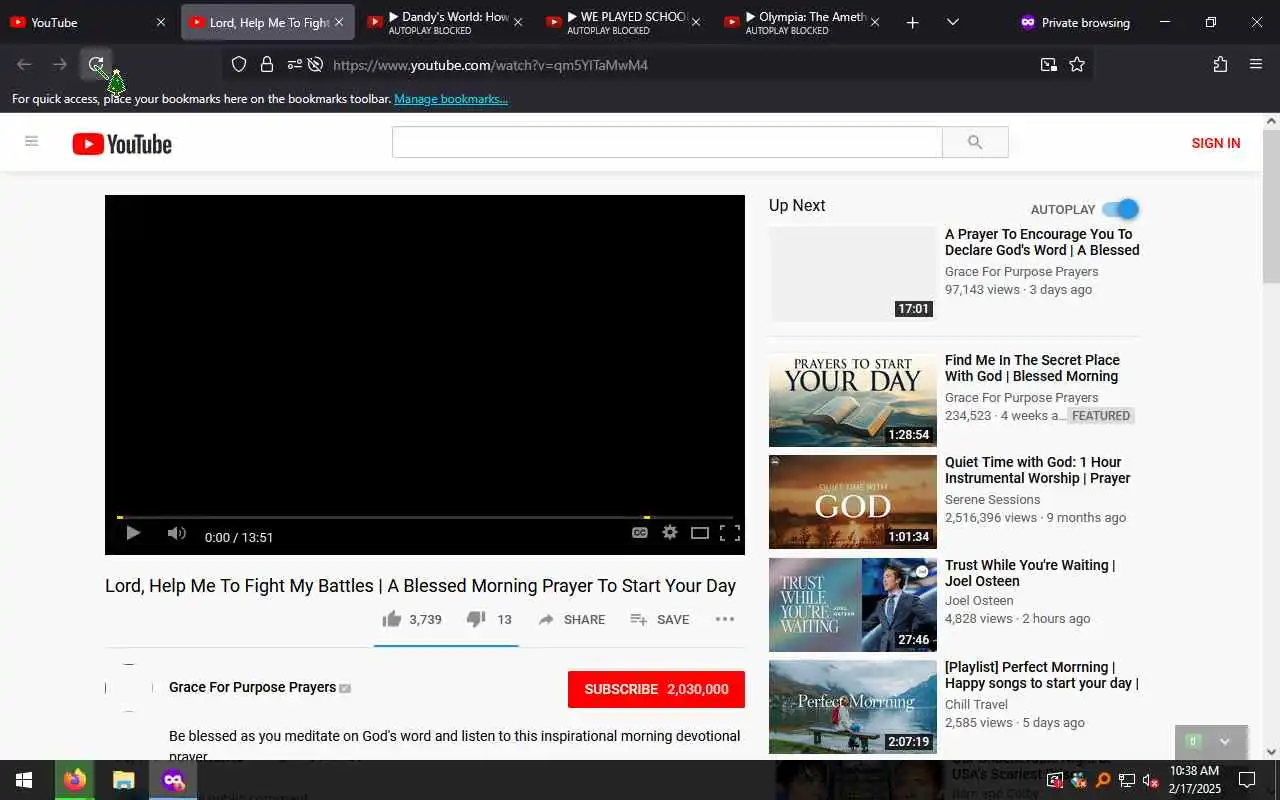Open a new browser tab
The height and width of the screenshot is (800, 1280).
tap(912, 22)
